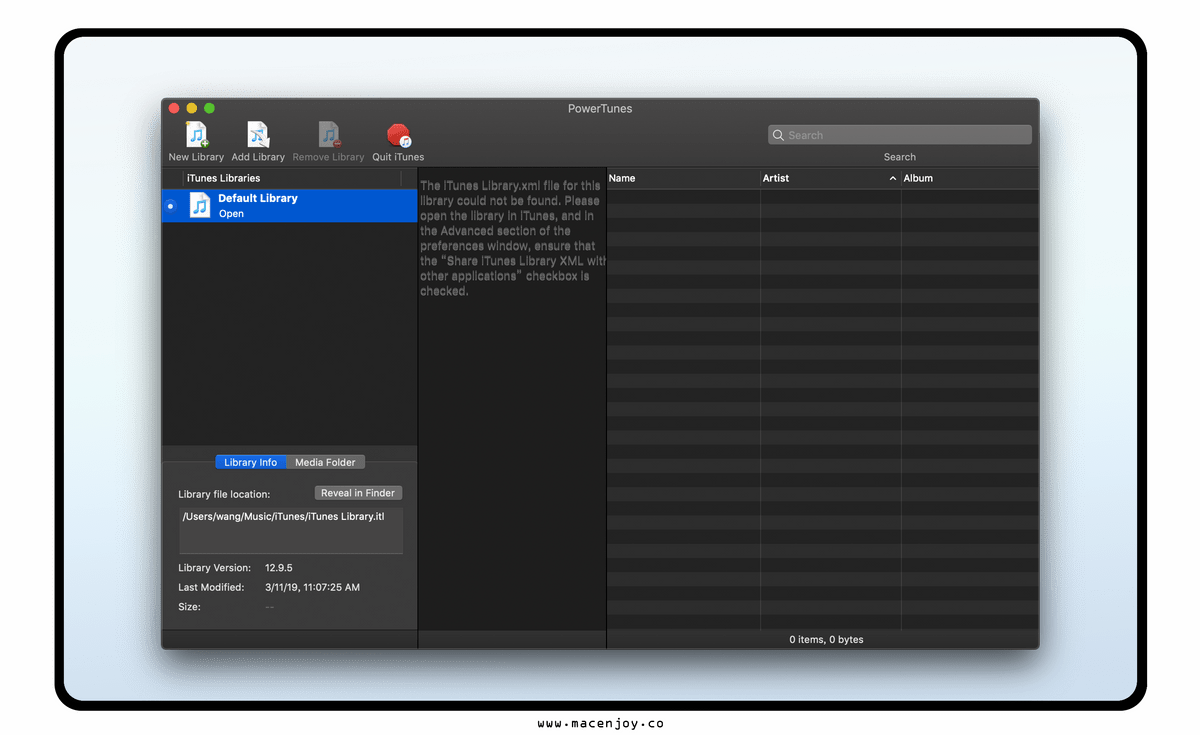1200x735 pixels.
Task: Minimize the window with the yellow button
Action: (x=192, y=108)
